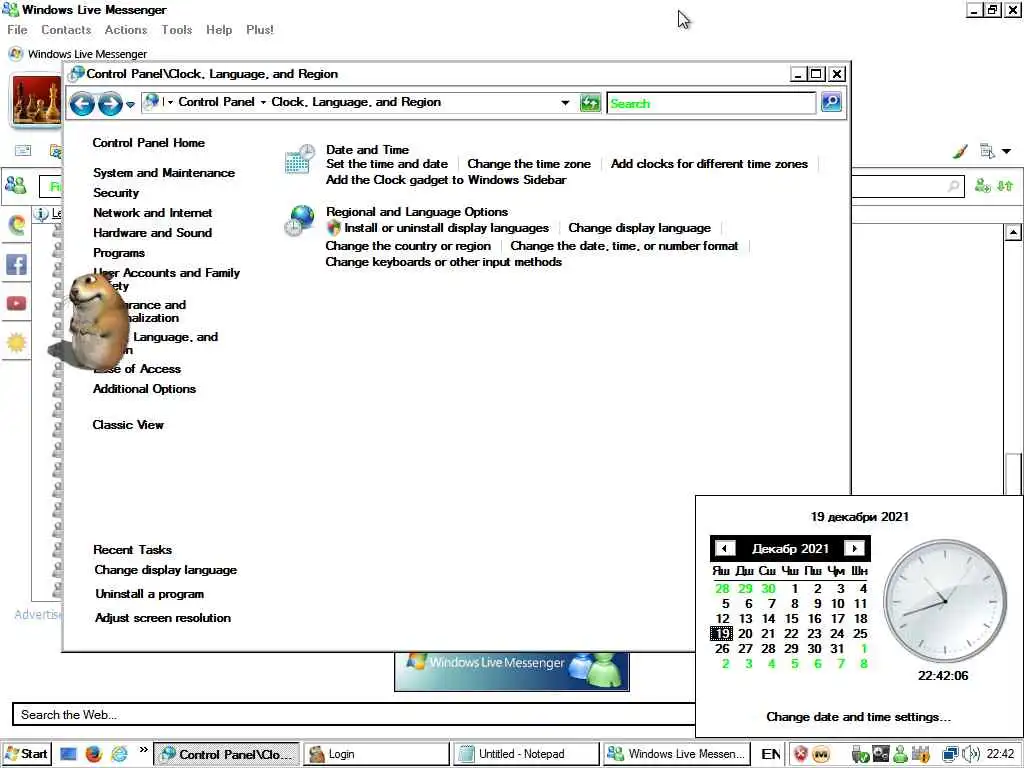Click recent task Change display language
The height and width of the screenshot is (768, 1024).
pyautogui.click(x=165, y=570)
